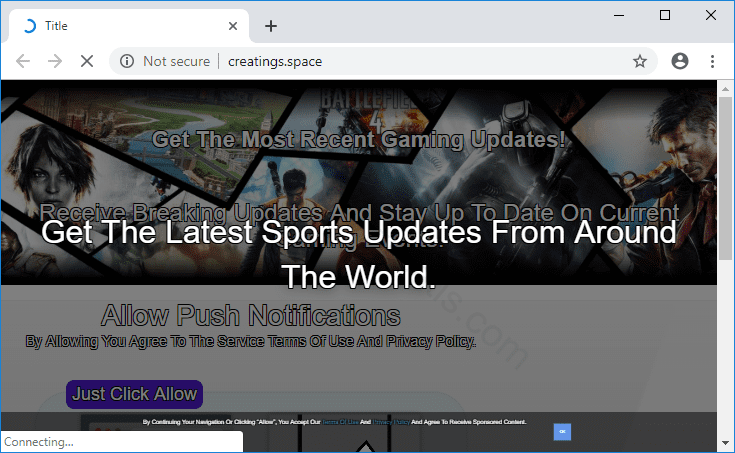This screenshot has width=735, height=453.
Task: Click the forward navigation arrow
Action: (x=55, y=61)
